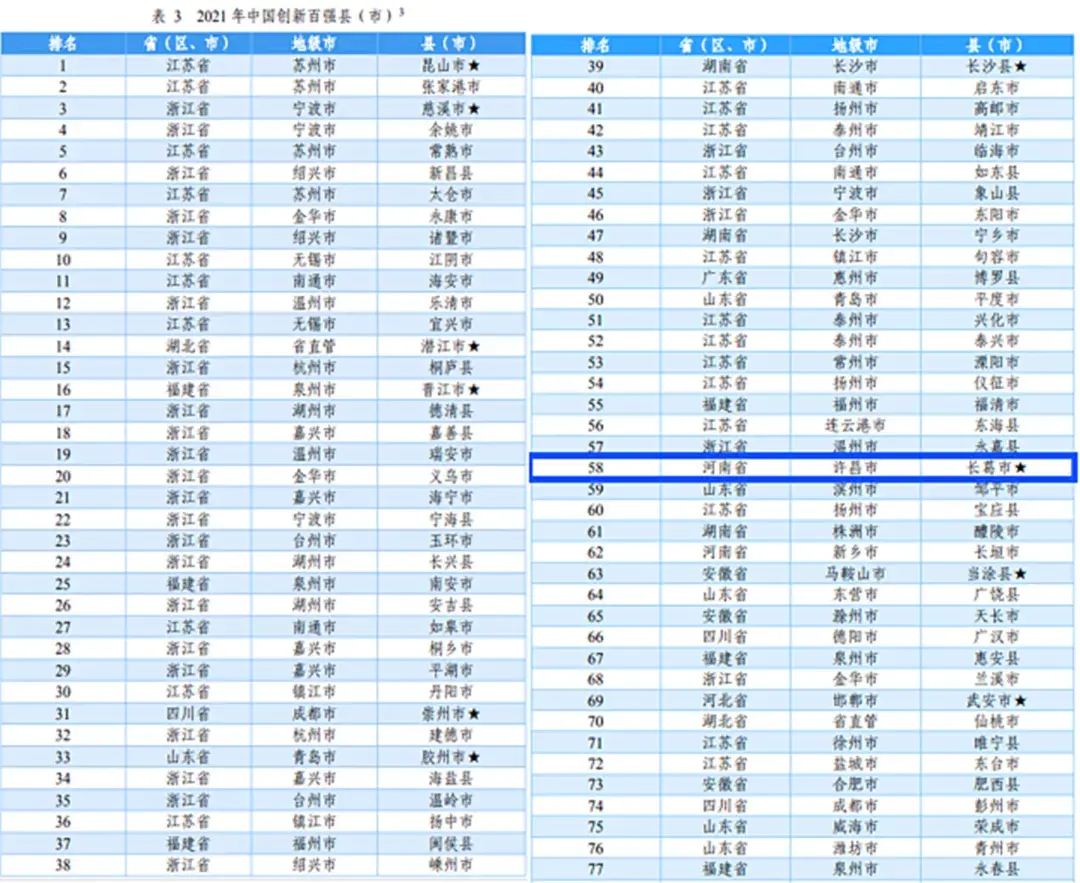Click the 马鞍山市 cell in rank 63

click(855, 574)
